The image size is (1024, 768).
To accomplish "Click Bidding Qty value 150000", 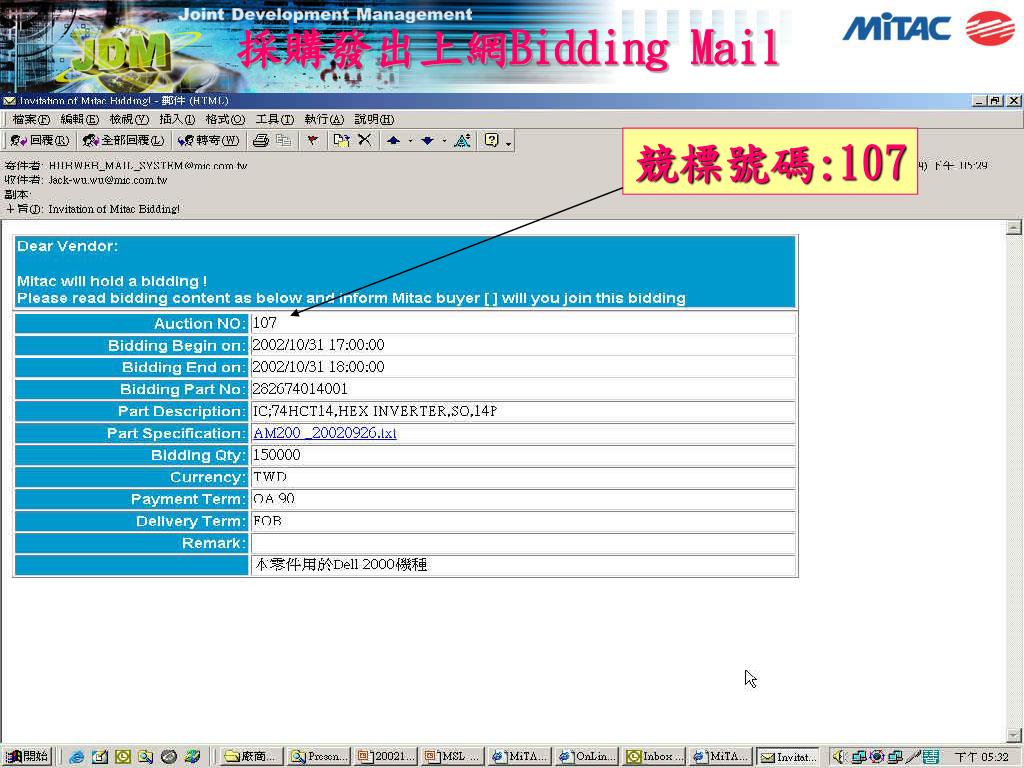I will point(276,455).
